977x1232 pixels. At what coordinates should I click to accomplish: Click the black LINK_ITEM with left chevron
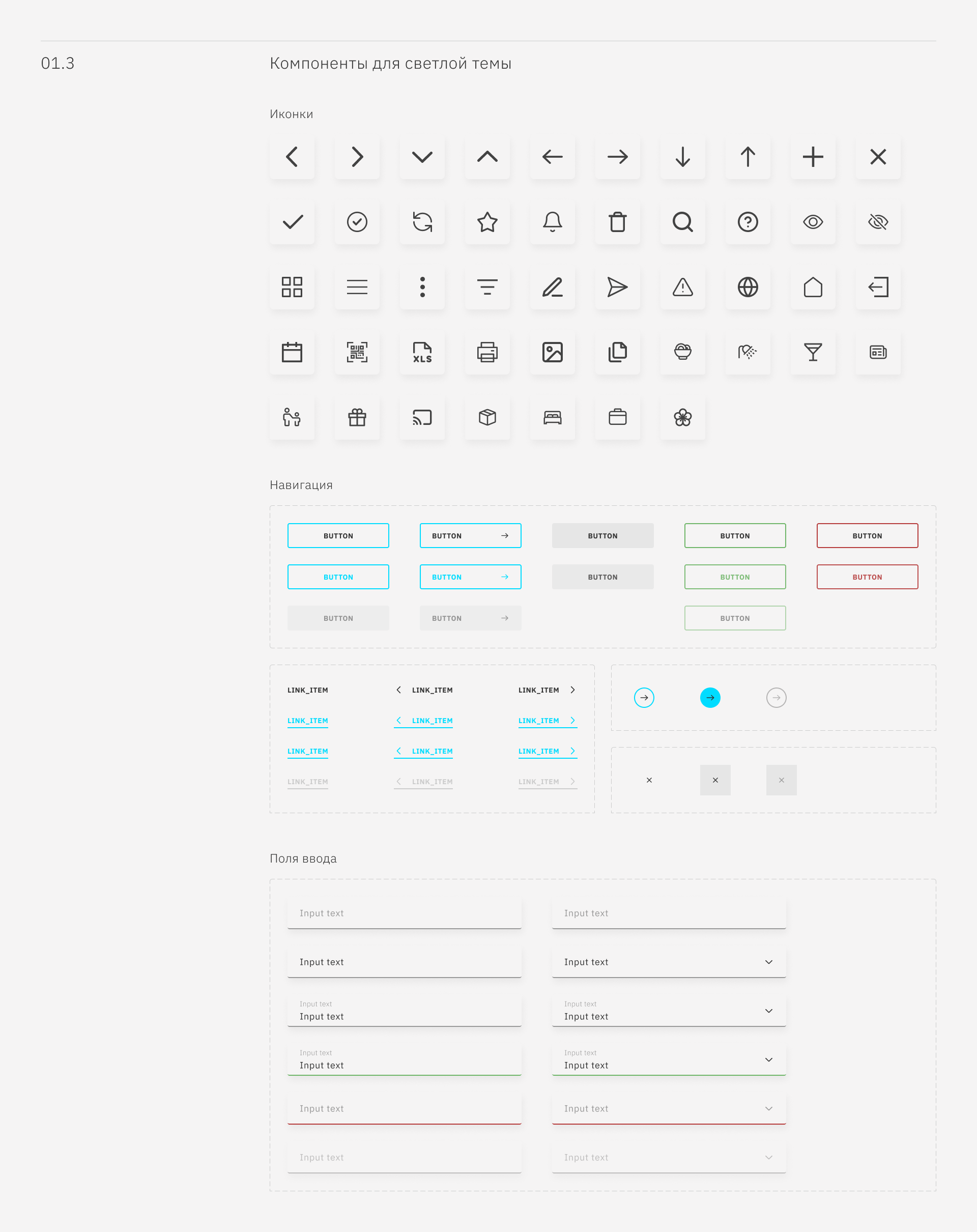click(x=432, y=690)
